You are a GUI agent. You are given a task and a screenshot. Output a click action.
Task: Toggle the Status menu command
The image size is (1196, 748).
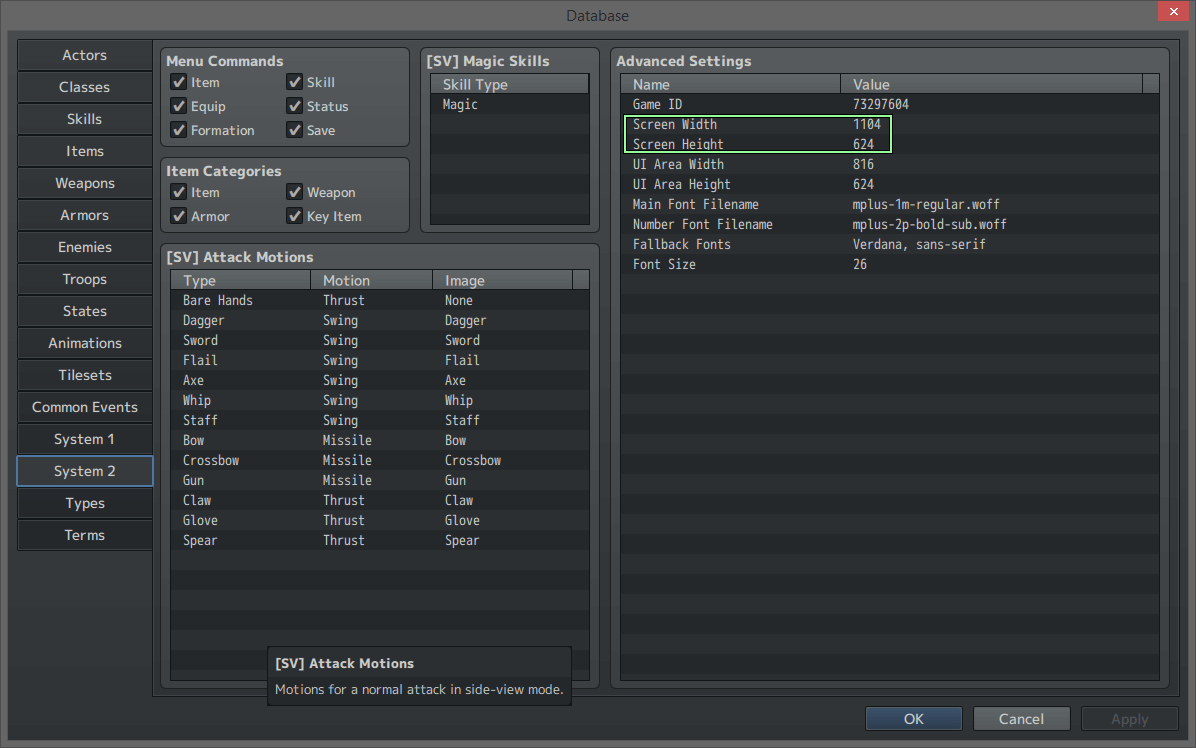coord(294,106)
